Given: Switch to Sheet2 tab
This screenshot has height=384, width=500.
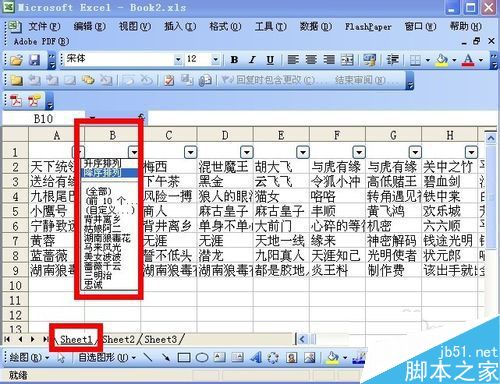Looking at the screenshot, I should pyautogui.click(x=119, y=340).
